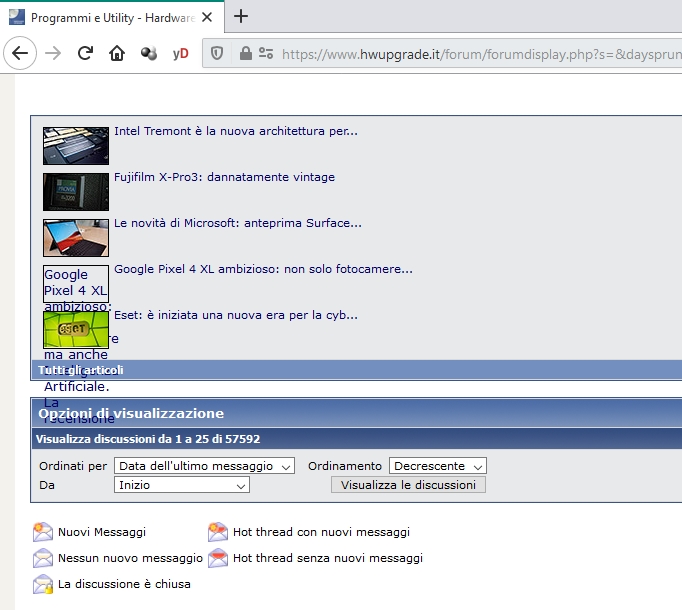This screenshot has width=682, height=610.
Task: Expand the Da Inizio dropdown
Action: point(181,485)
